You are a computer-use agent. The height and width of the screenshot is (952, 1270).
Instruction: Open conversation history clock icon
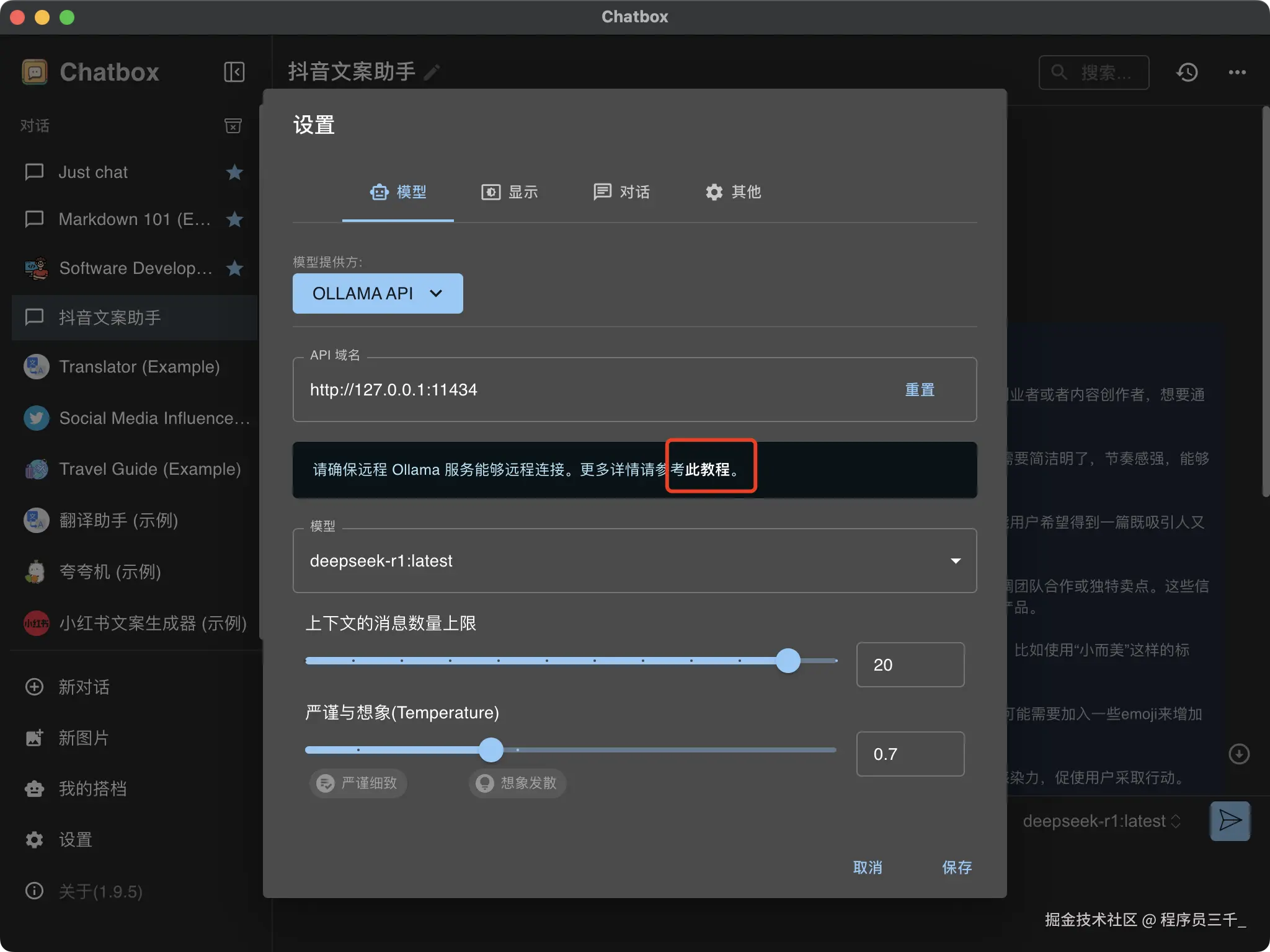[x=1187, y=73]
